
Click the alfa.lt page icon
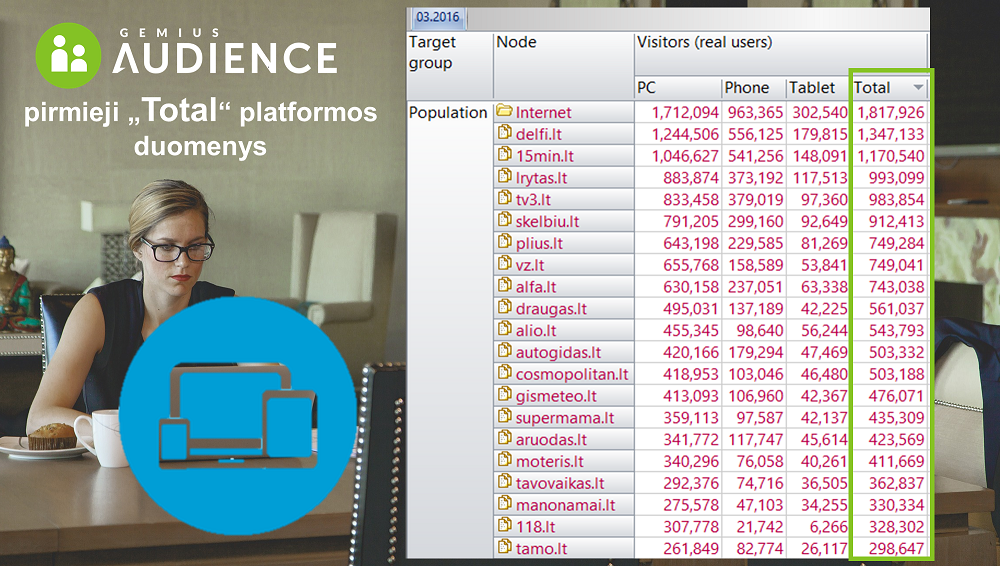coord(504,285)
